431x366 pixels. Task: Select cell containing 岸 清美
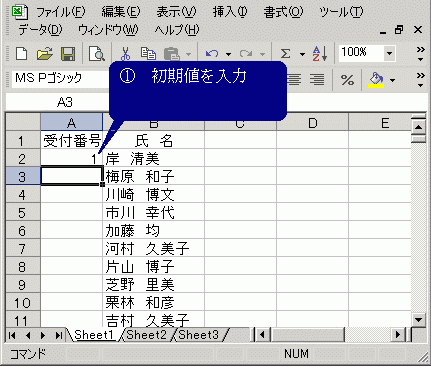153,158
